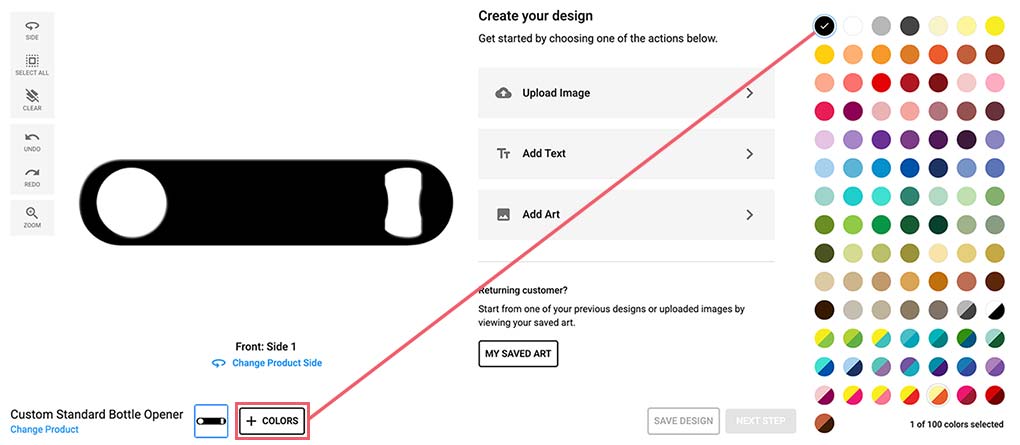
Task: Follow the Change Product link
Action: [44, 429]
